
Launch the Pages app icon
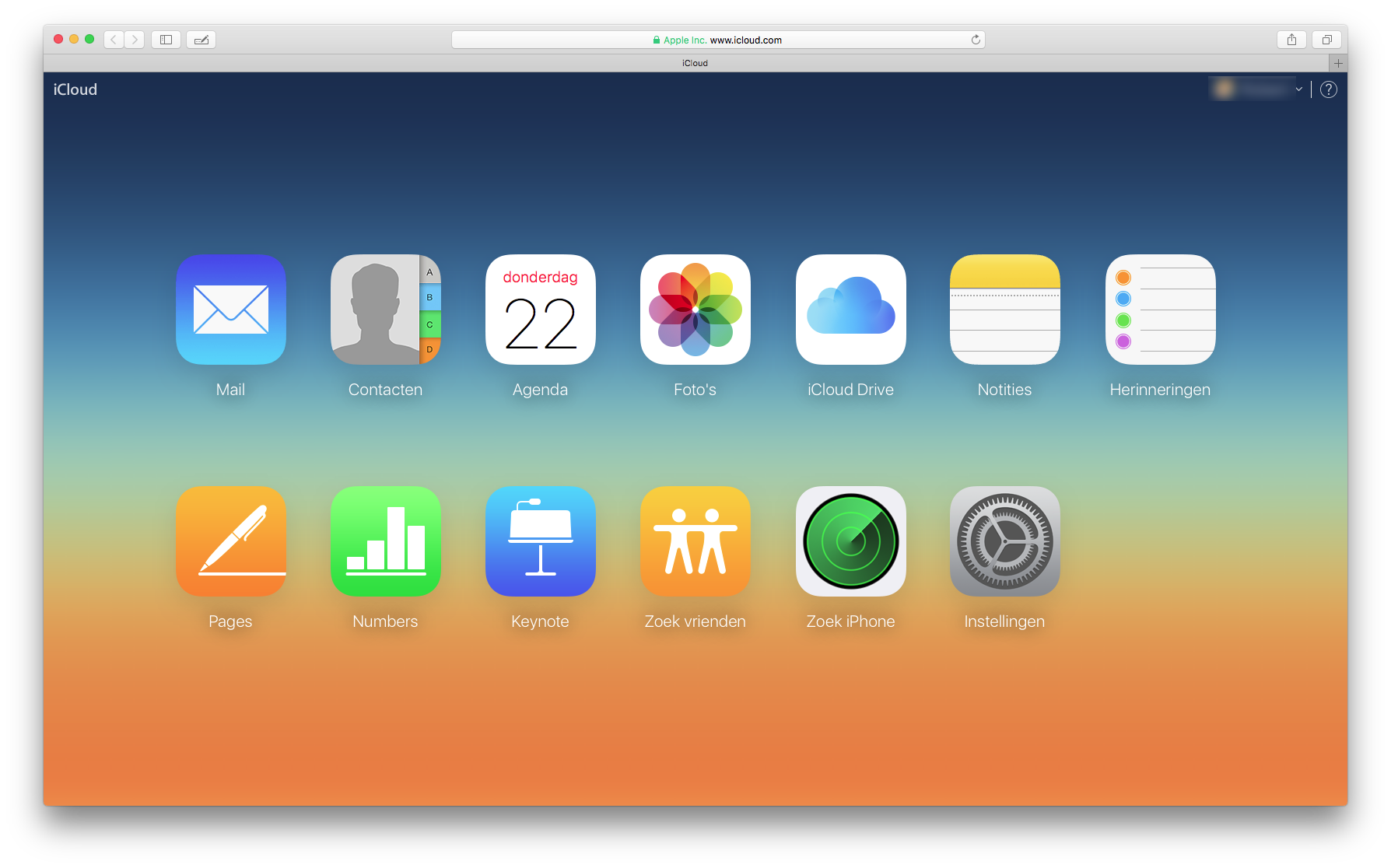pyautogui.click(x=231, y=541)
